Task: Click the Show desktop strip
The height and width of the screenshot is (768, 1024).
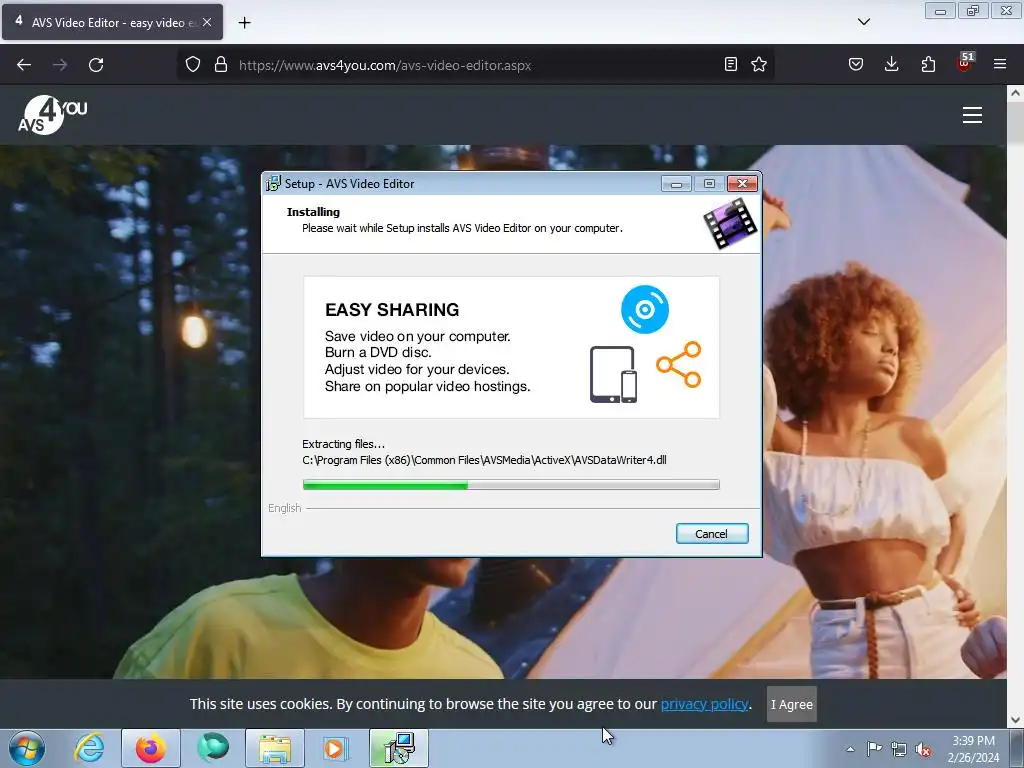Action: 1017,748
